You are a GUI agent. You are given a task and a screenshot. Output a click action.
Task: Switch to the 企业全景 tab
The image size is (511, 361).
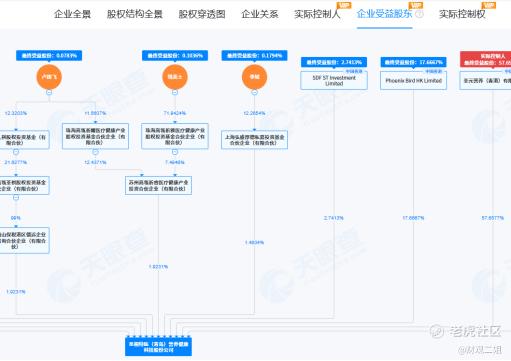coord(72,14)
